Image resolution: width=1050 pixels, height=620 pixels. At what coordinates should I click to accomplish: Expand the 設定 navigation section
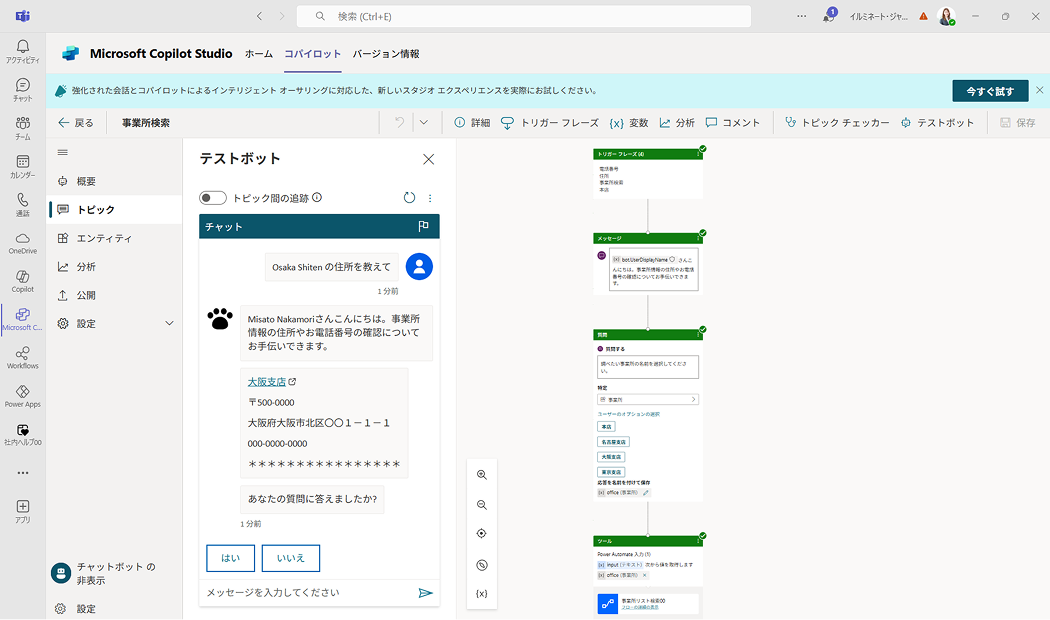[169, 323]
